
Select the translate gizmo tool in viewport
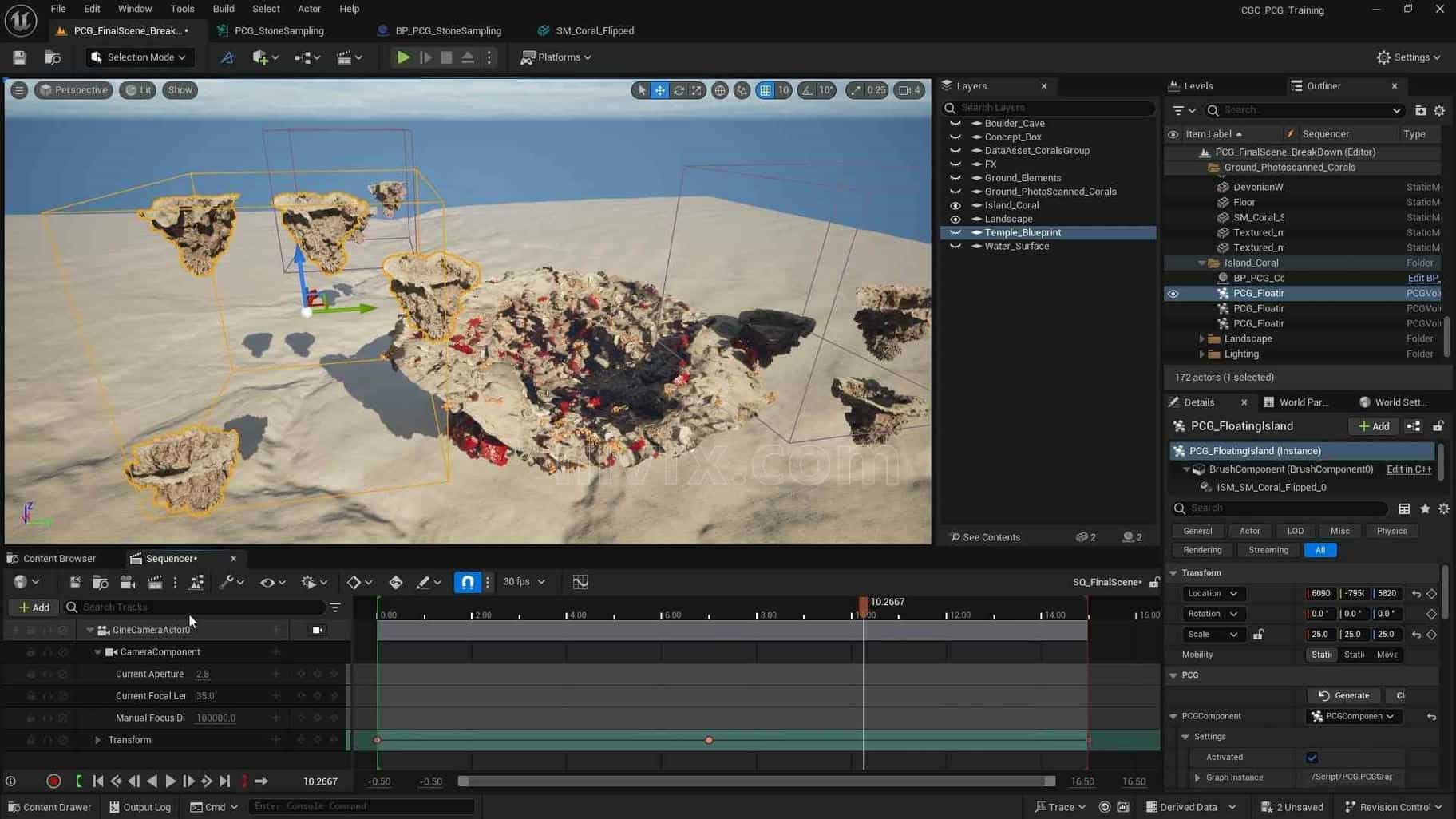click(660, 90)
